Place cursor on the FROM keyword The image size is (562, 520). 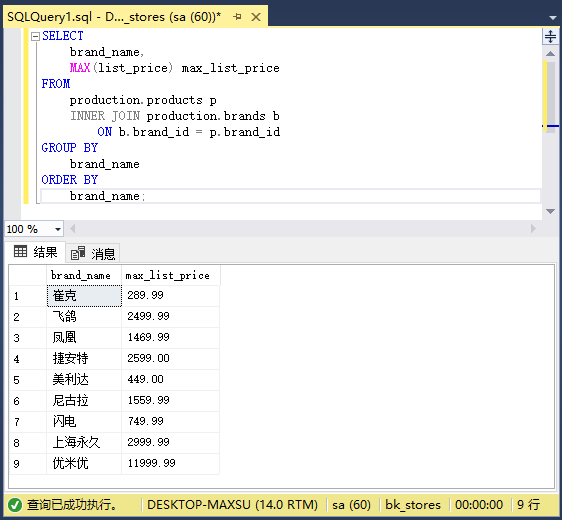pyautogui.click(x=56, y=84)
